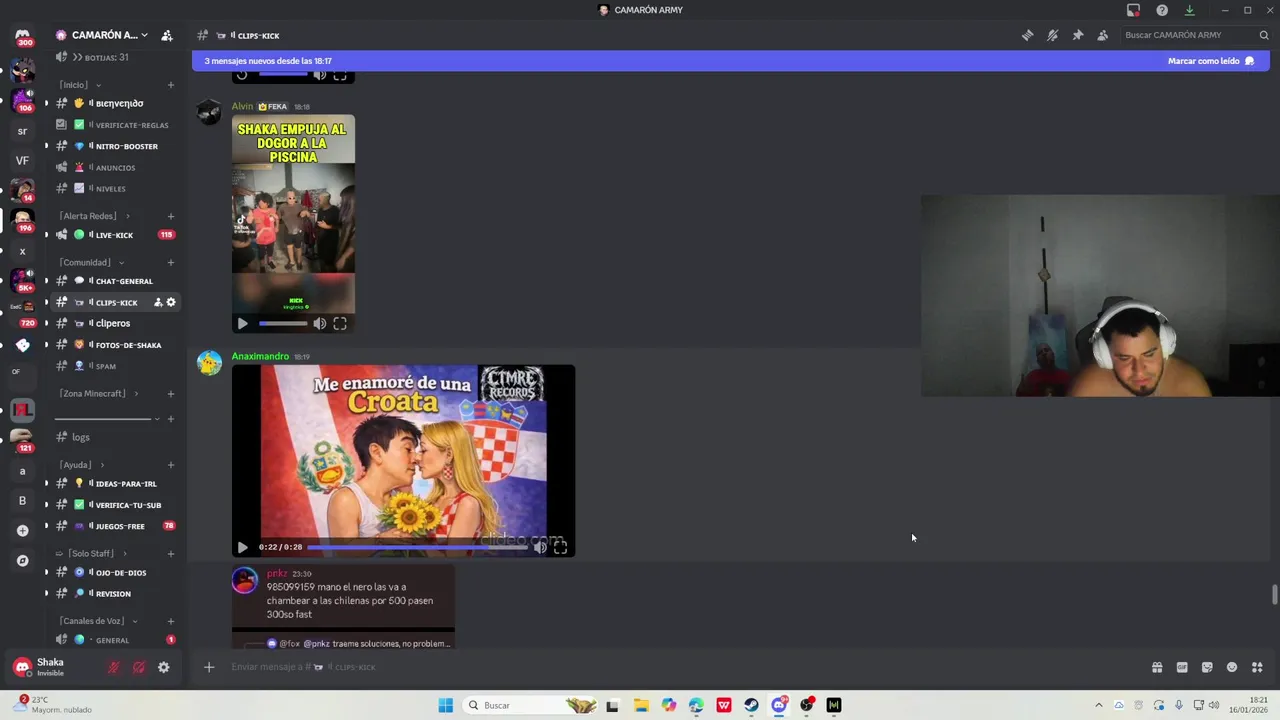Open the logs channel

pyautogui.click(x=115, y=437)
